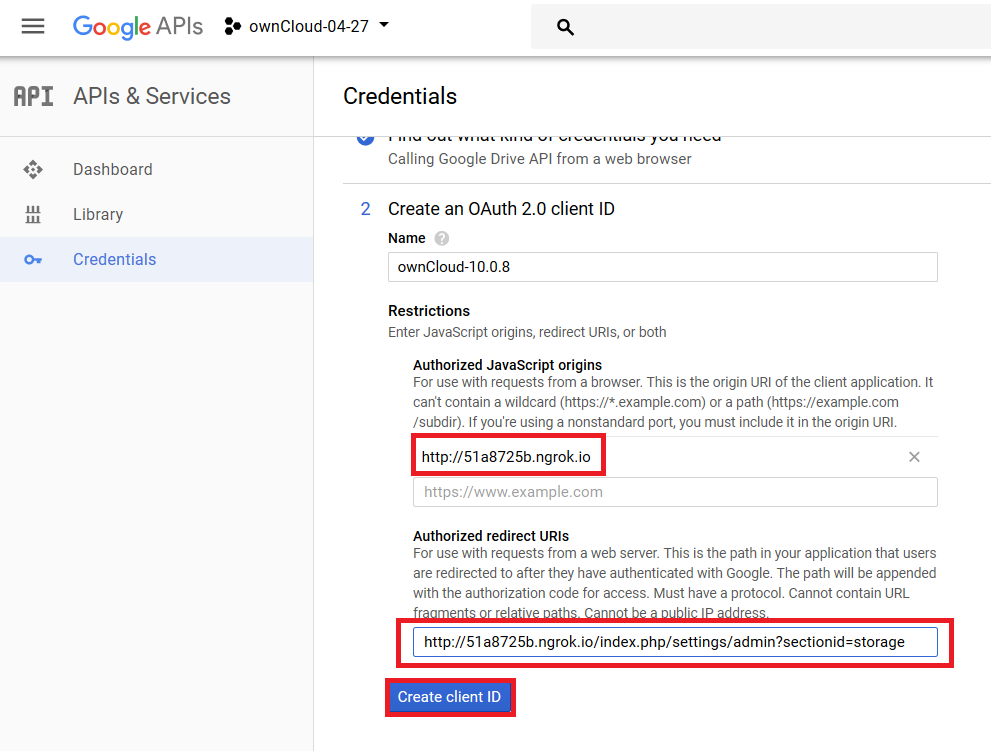Screen dimensions: 991x751
Task: Click the project dots icon beside ownCloud-04-27
Action: pos(233,27)
